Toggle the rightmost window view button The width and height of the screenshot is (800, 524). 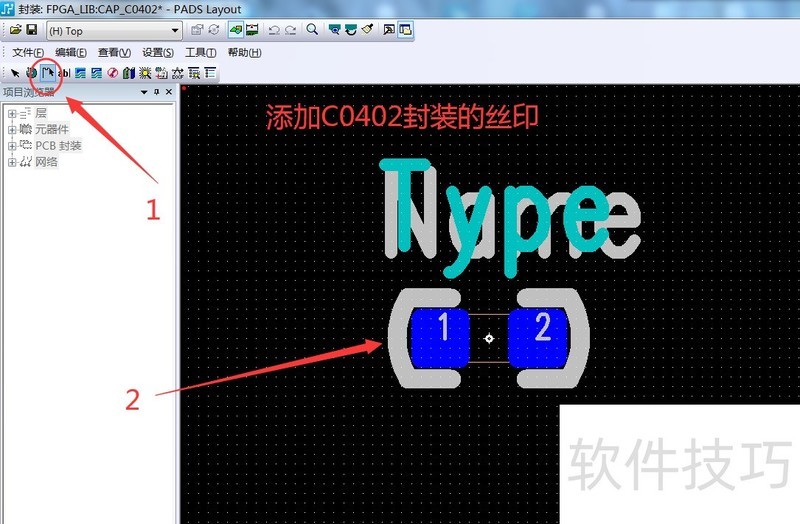(406, 30)
